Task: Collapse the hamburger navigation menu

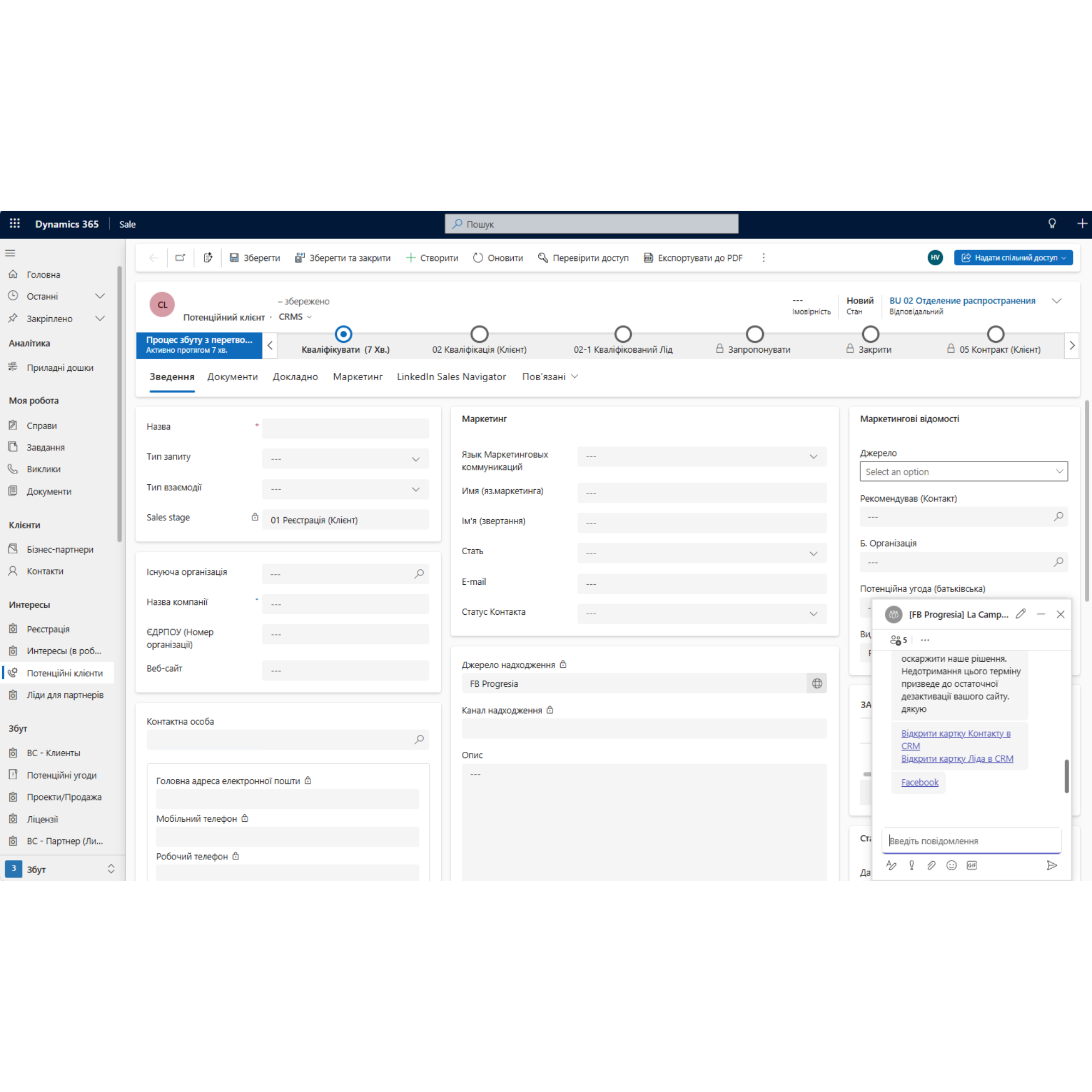Action: tap(10, 253)
